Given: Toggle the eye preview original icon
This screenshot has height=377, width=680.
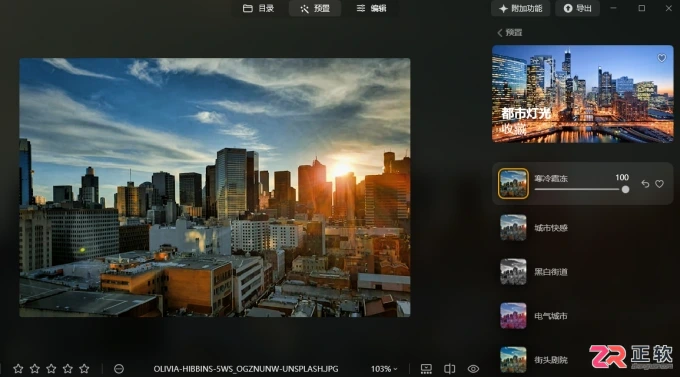Looking at the screenshot, I should pos(473,369).
